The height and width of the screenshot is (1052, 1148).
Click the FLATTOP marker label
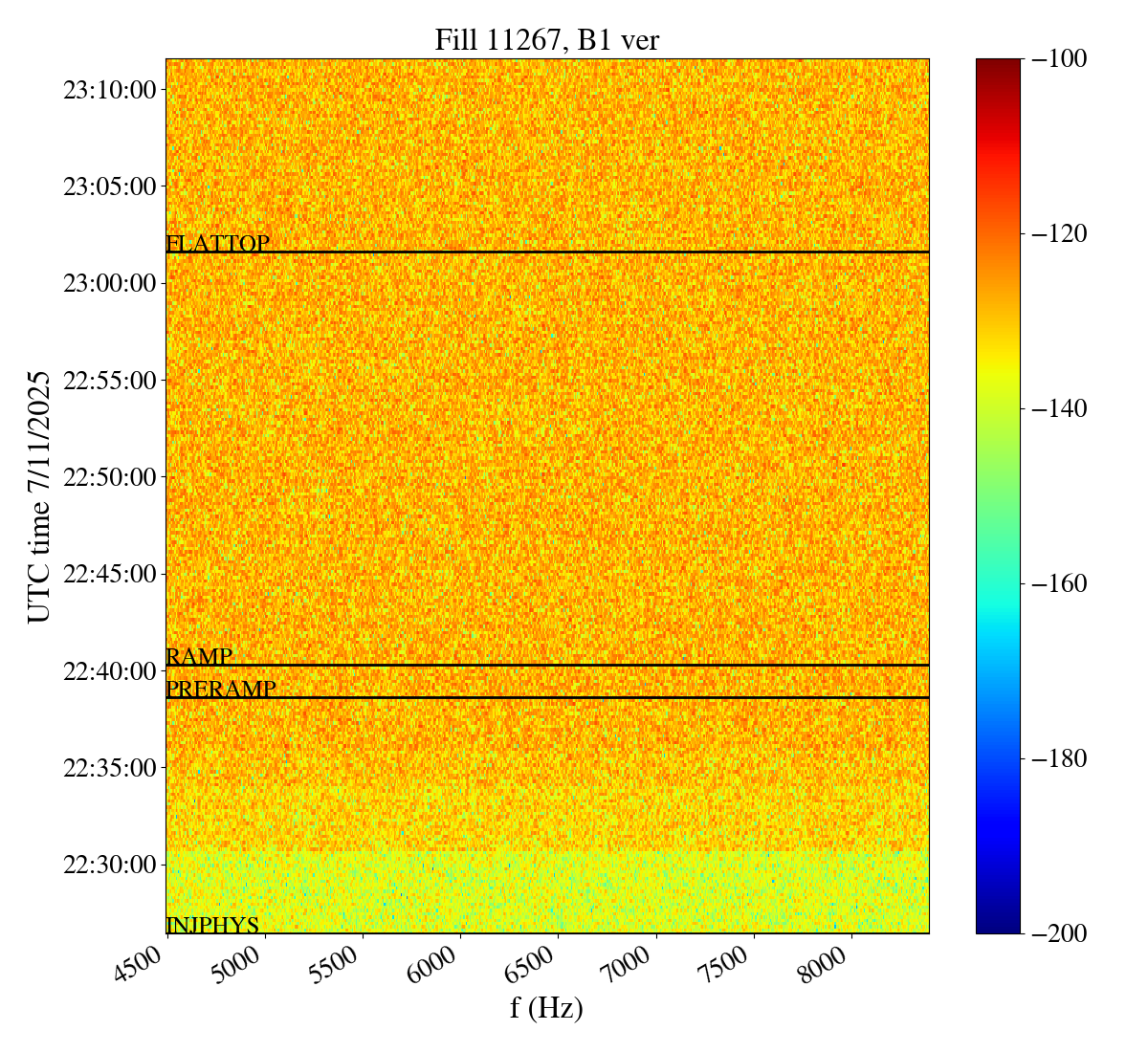coord(217,243)
